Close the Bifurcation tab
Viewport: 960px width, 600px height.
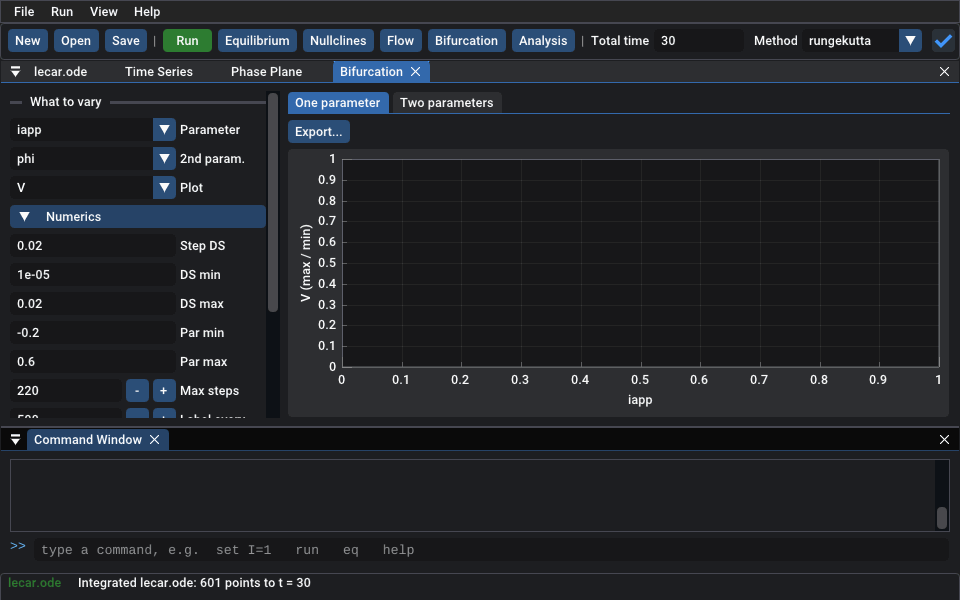click(416, 72)
